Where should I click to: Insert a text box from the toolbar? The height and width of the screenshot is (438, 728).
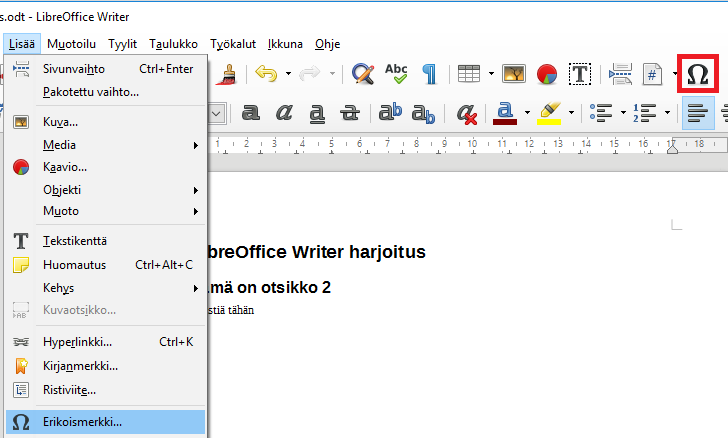pyautogui.click(x=579, y=74)
